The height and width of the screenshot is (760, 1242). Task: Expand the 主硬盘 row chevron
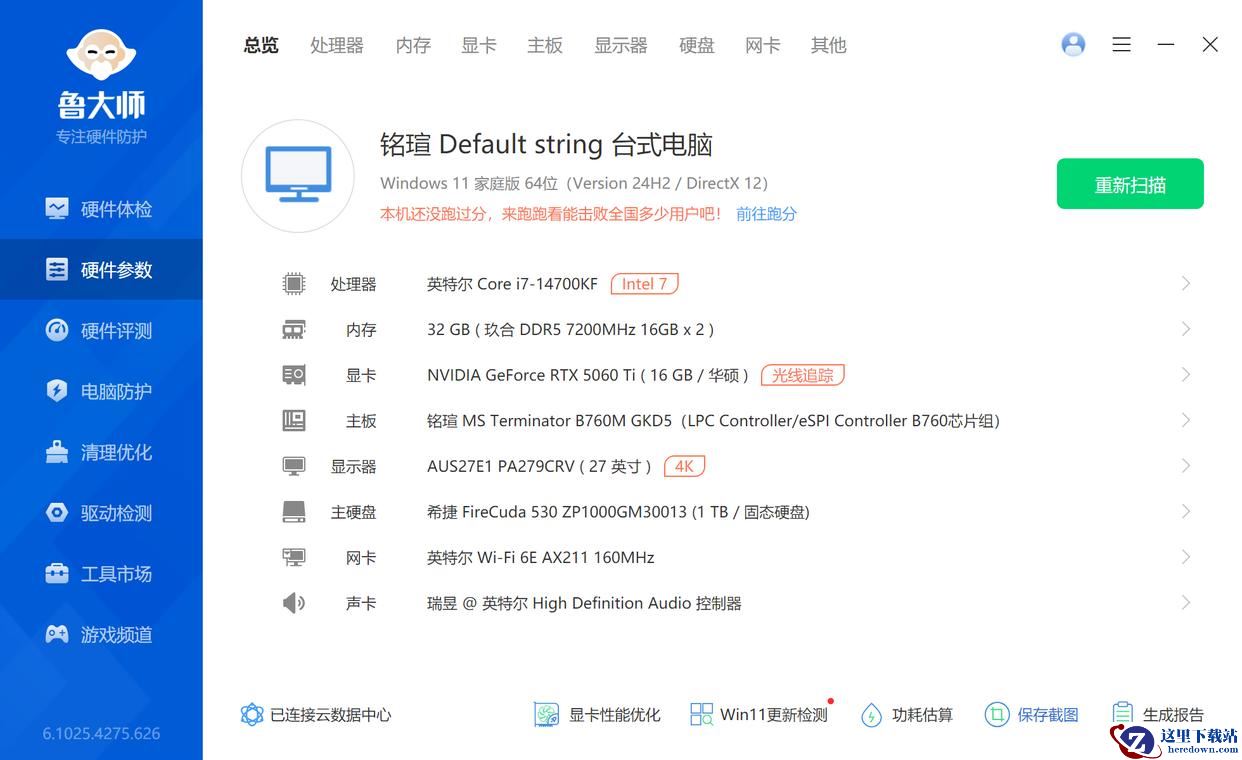(1186, 512)
